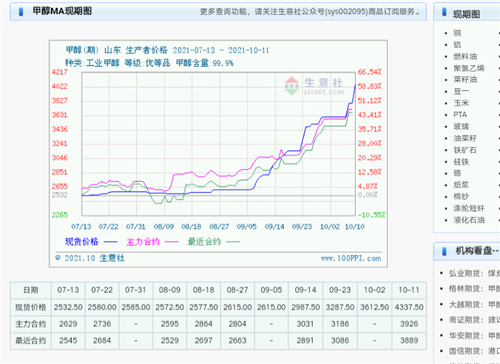Click the 现货价格 legend entry
Viewport: 500px width, 364px height.
[91, 242]
